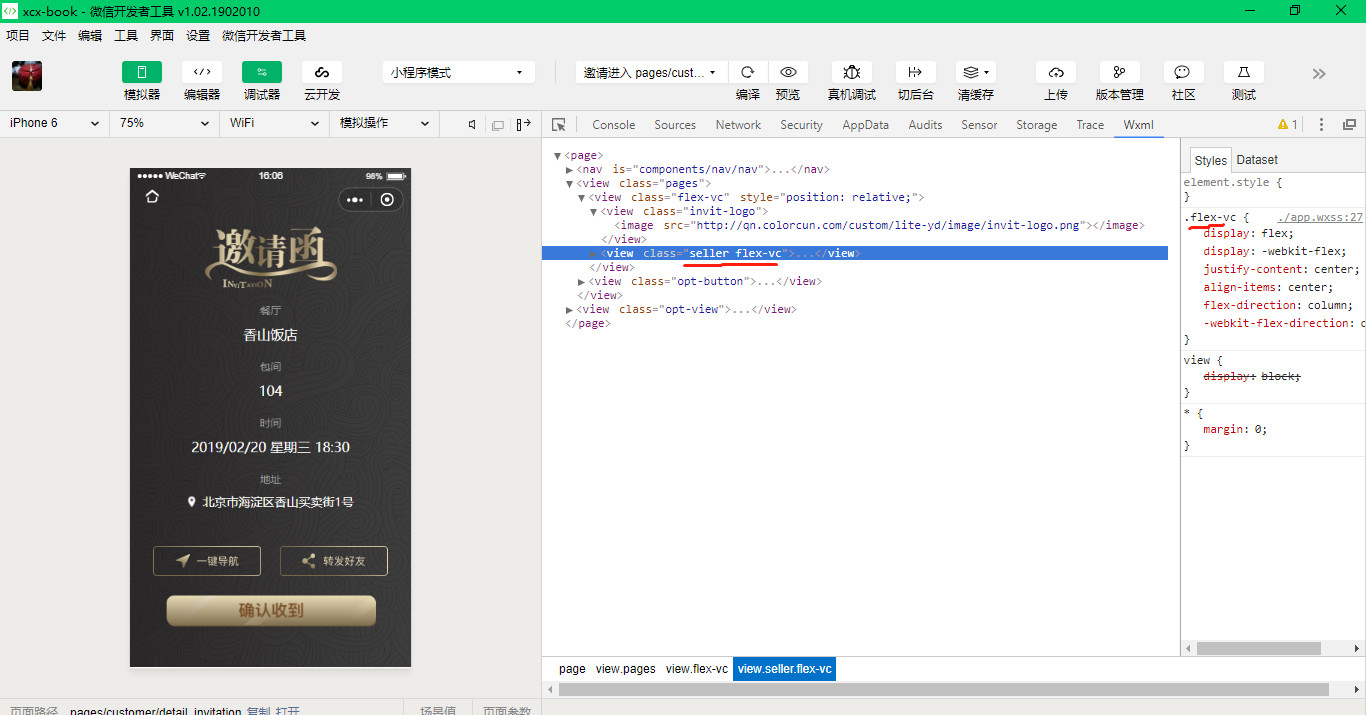Screen dimensions: 1366x715
Task: Expand the opt-button view node
Action: [x=581, y=282]
